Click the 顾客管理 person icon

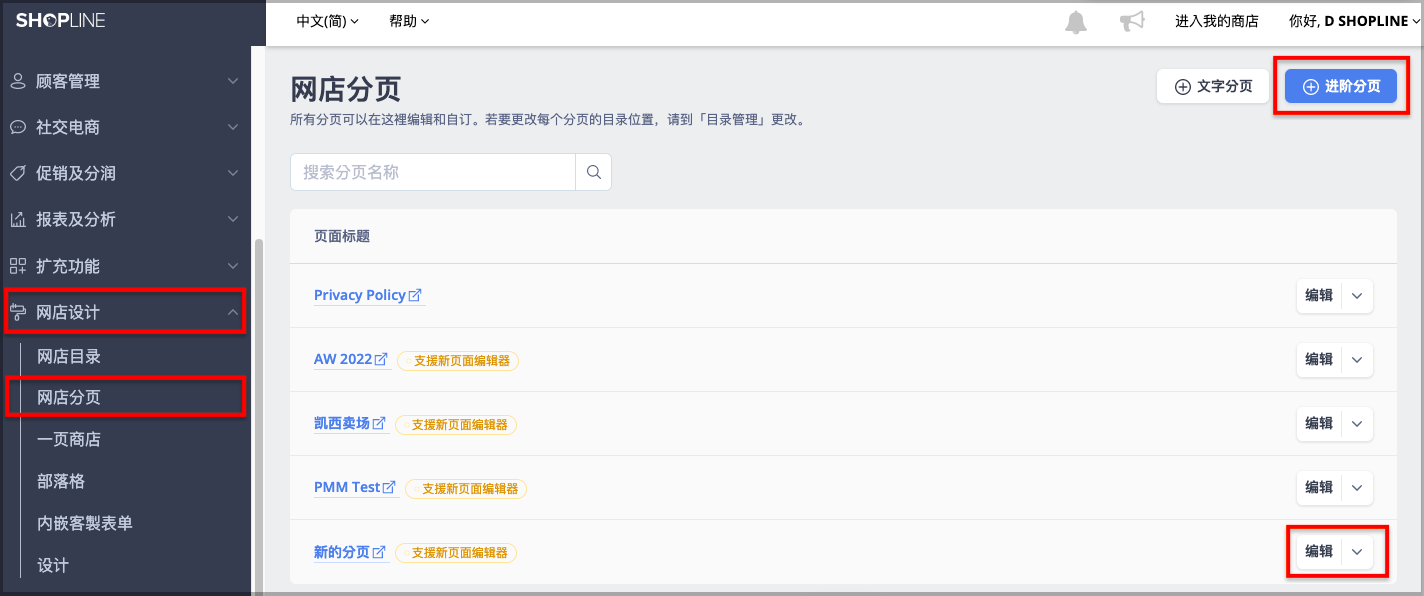pos(18,81)
